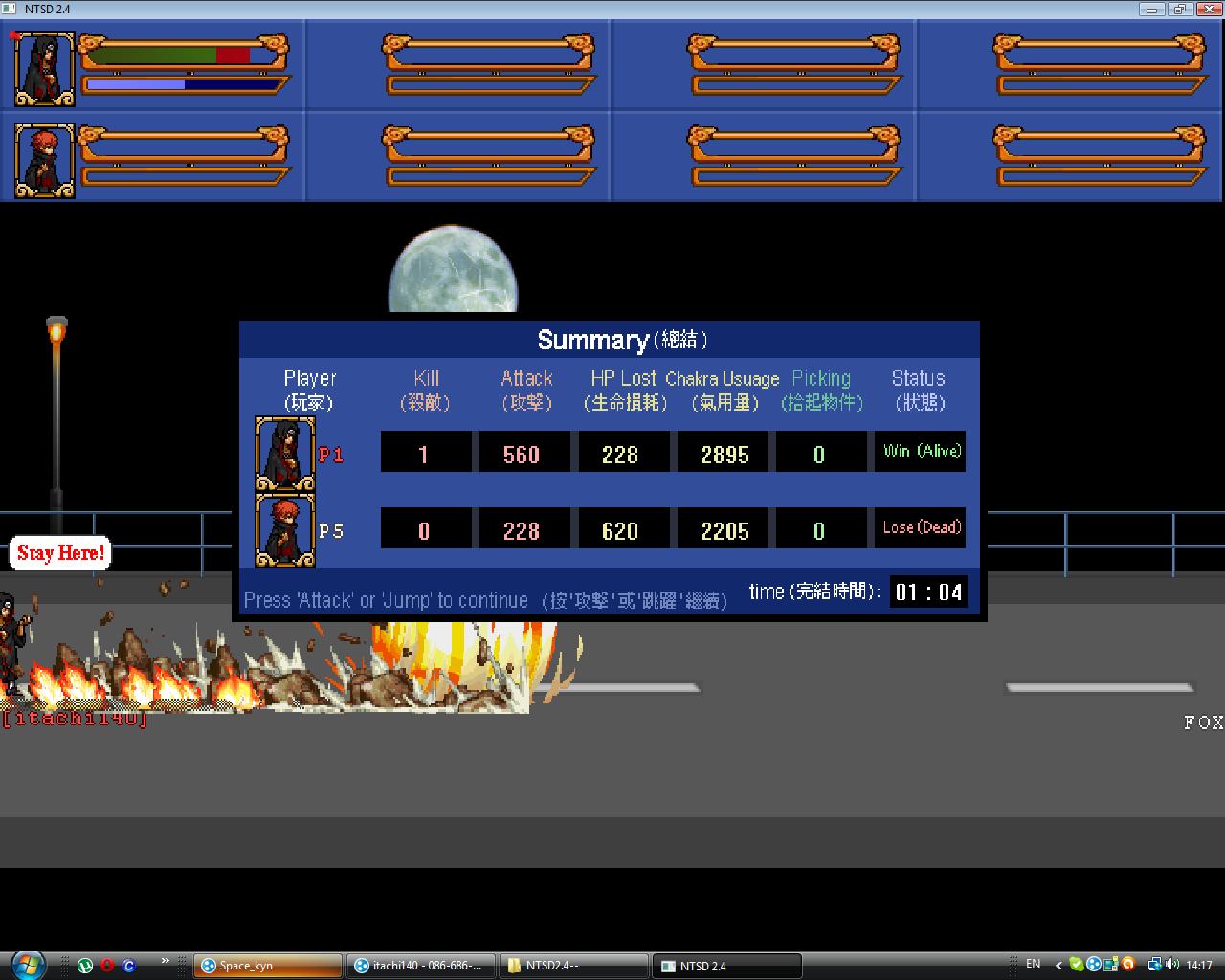This screenshot has width=1225, height=980.
Task: Click P5 HP Lost value 620
Action: point(623,527)
